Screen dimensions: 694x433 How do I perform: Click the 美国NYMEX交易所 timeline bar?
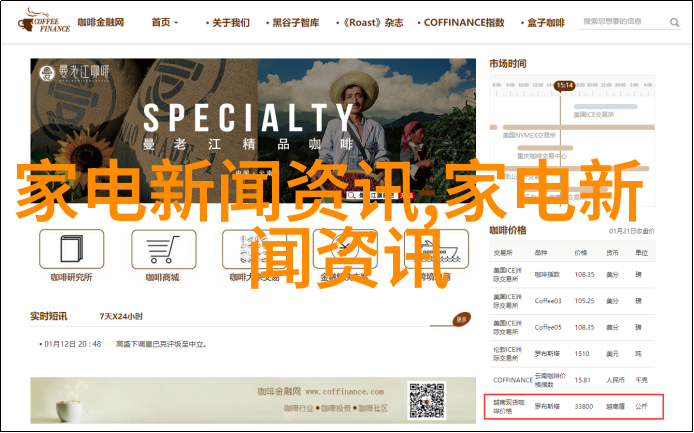coord(579,128)
